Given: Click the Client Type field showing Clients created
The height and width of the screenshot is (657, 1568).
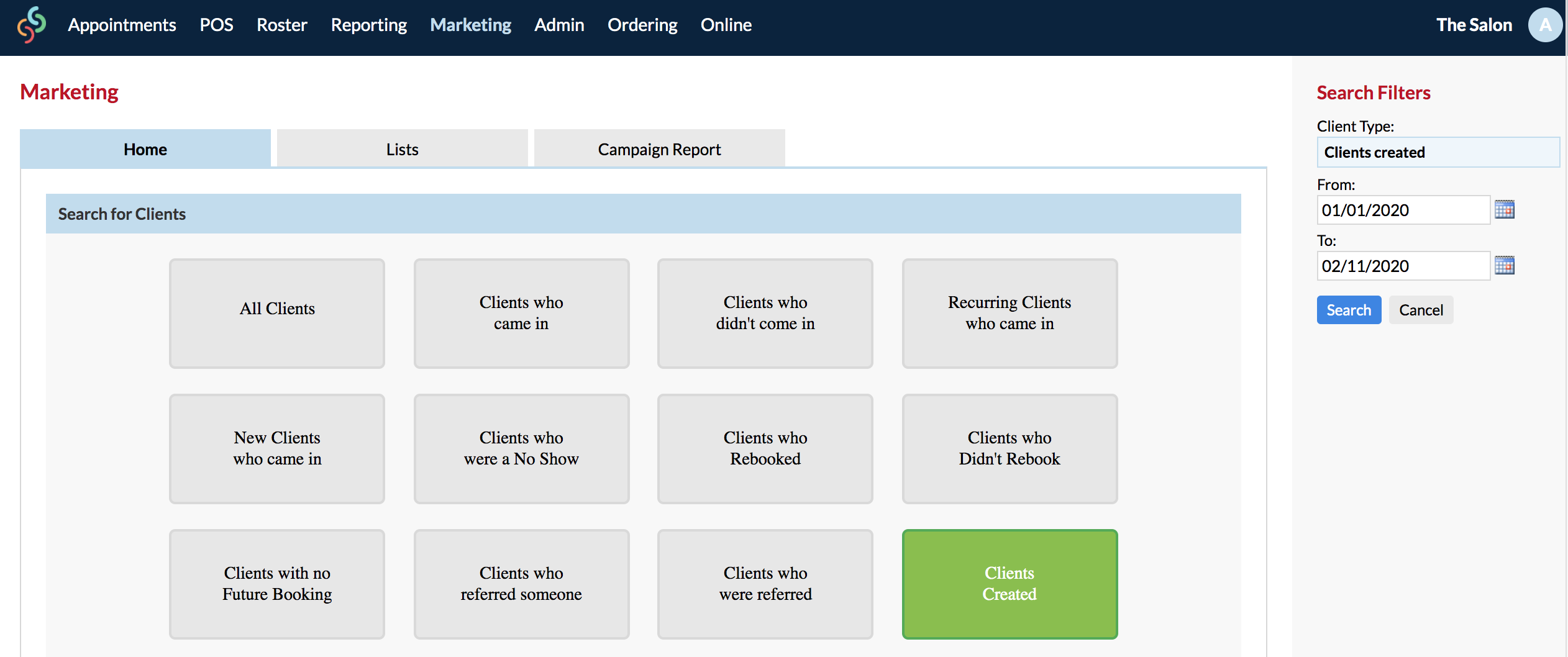Looking at the screenshot, I should click(x=1438, y=152).
